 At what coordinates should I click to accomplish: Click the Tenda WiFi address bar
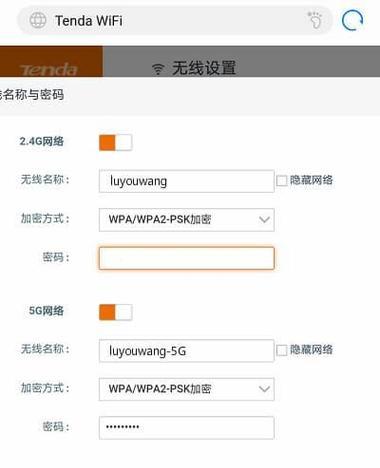click(x=175, y=20)
